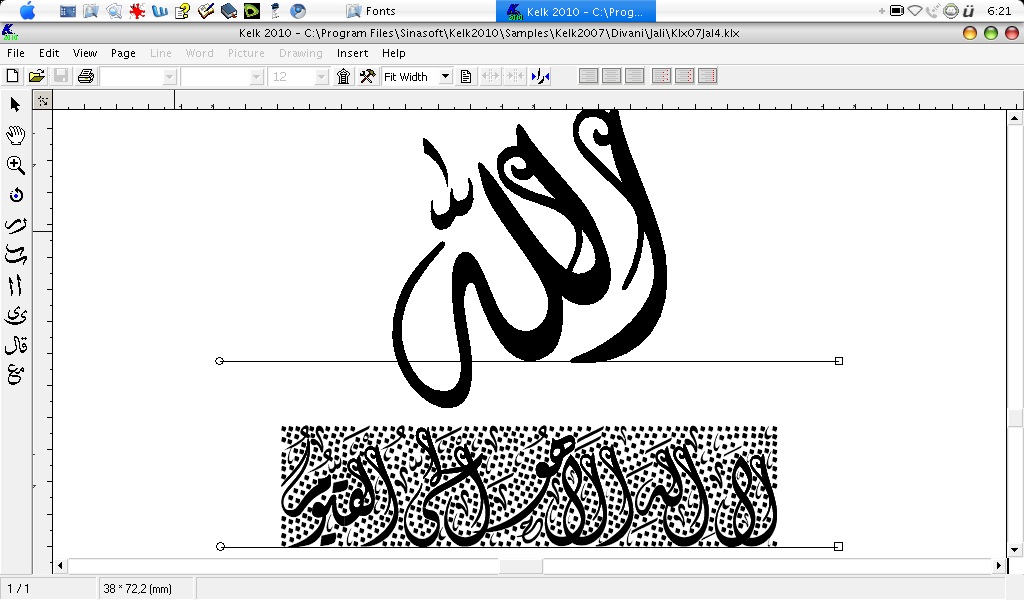
Task: Click the Apple logo in top bar
Action: [28, 10]
